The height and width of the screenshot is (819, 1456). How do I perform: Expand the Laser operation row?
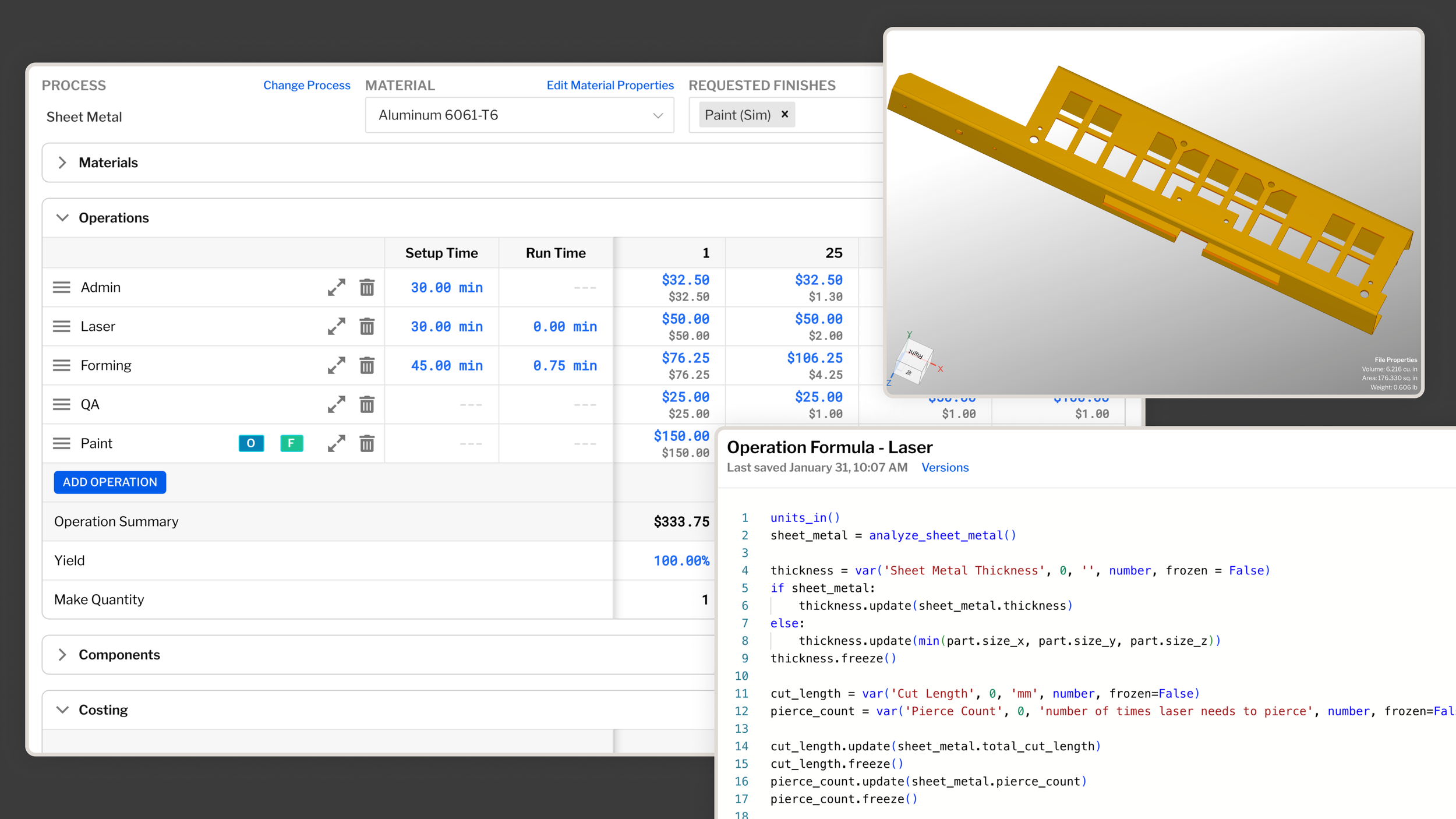[x=336, y=326]
